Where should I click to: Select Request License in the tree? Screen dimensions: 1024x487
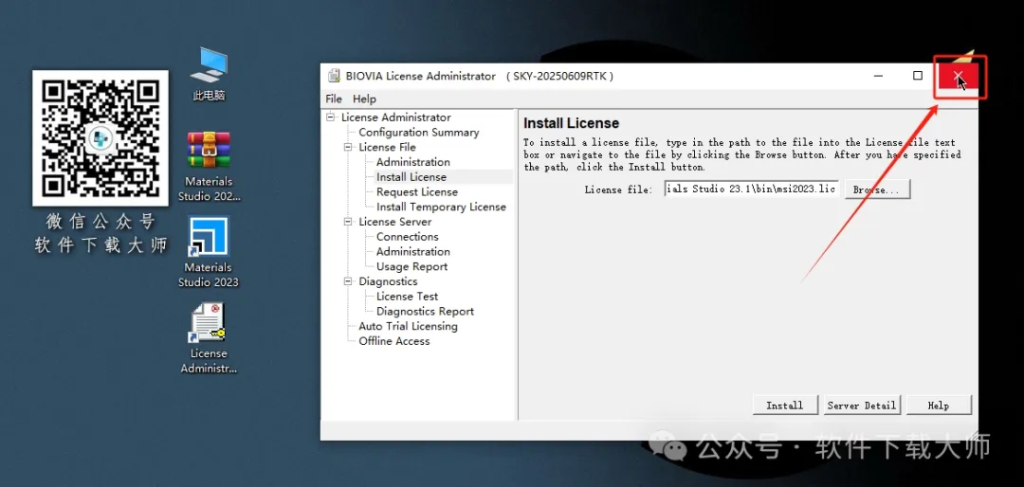click(x=416, y=192)
